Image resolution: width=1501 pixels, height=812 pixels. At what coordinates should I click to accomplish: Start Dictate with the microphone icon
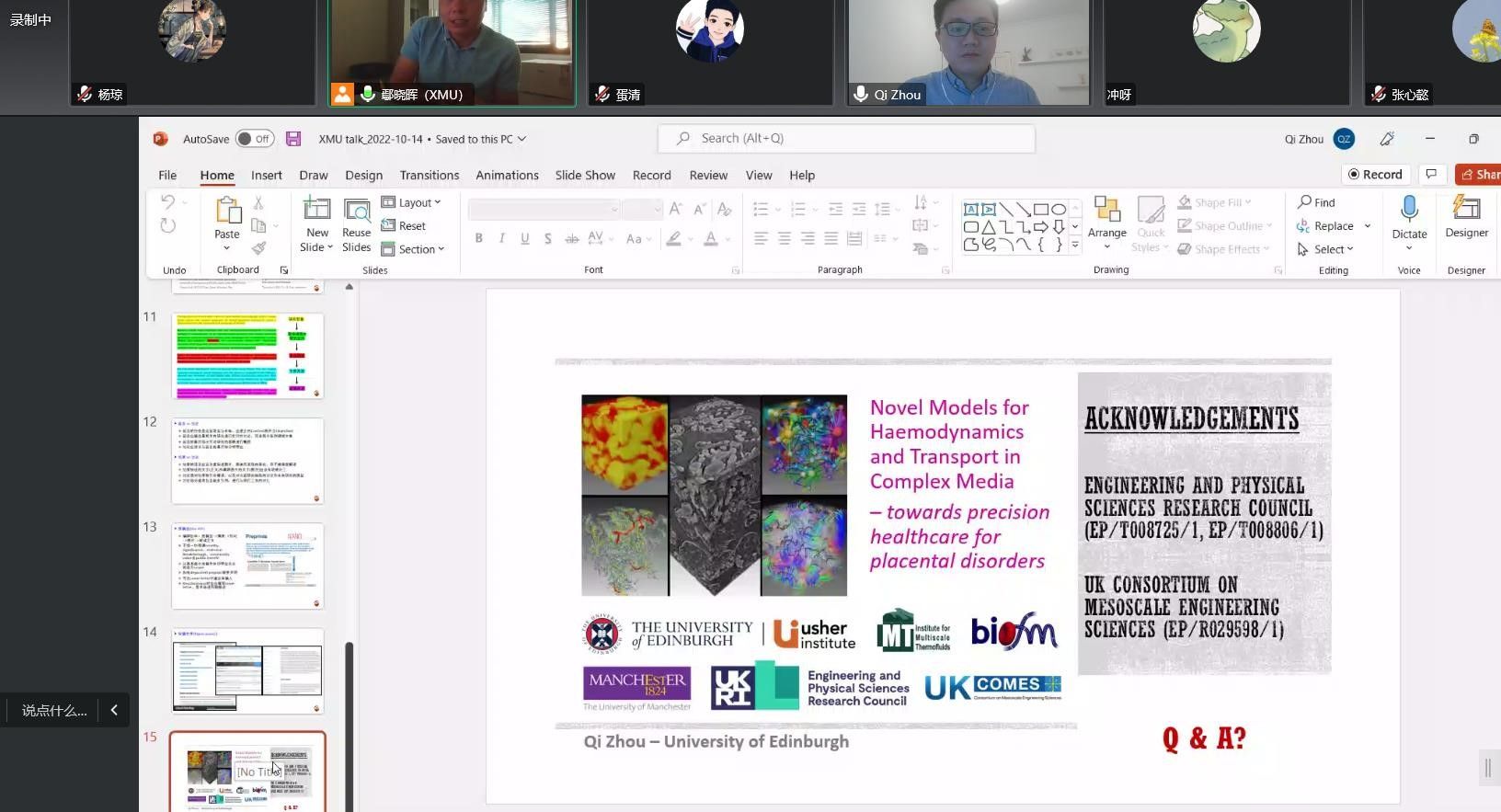click(1409, 210)
